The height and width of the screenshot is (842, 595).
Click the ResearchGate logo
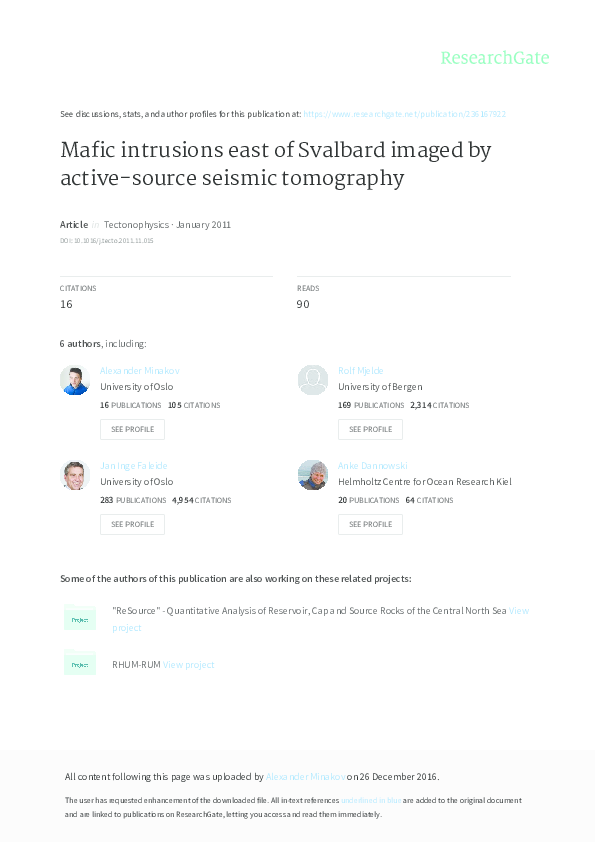(495, 57)
